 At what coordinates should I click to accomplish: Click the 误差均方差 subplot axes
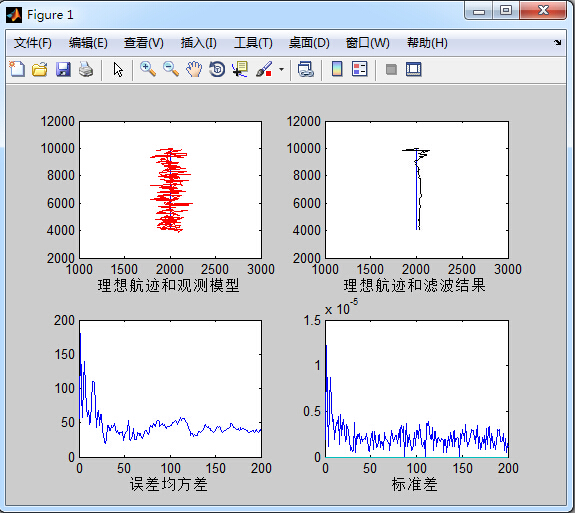171,389
